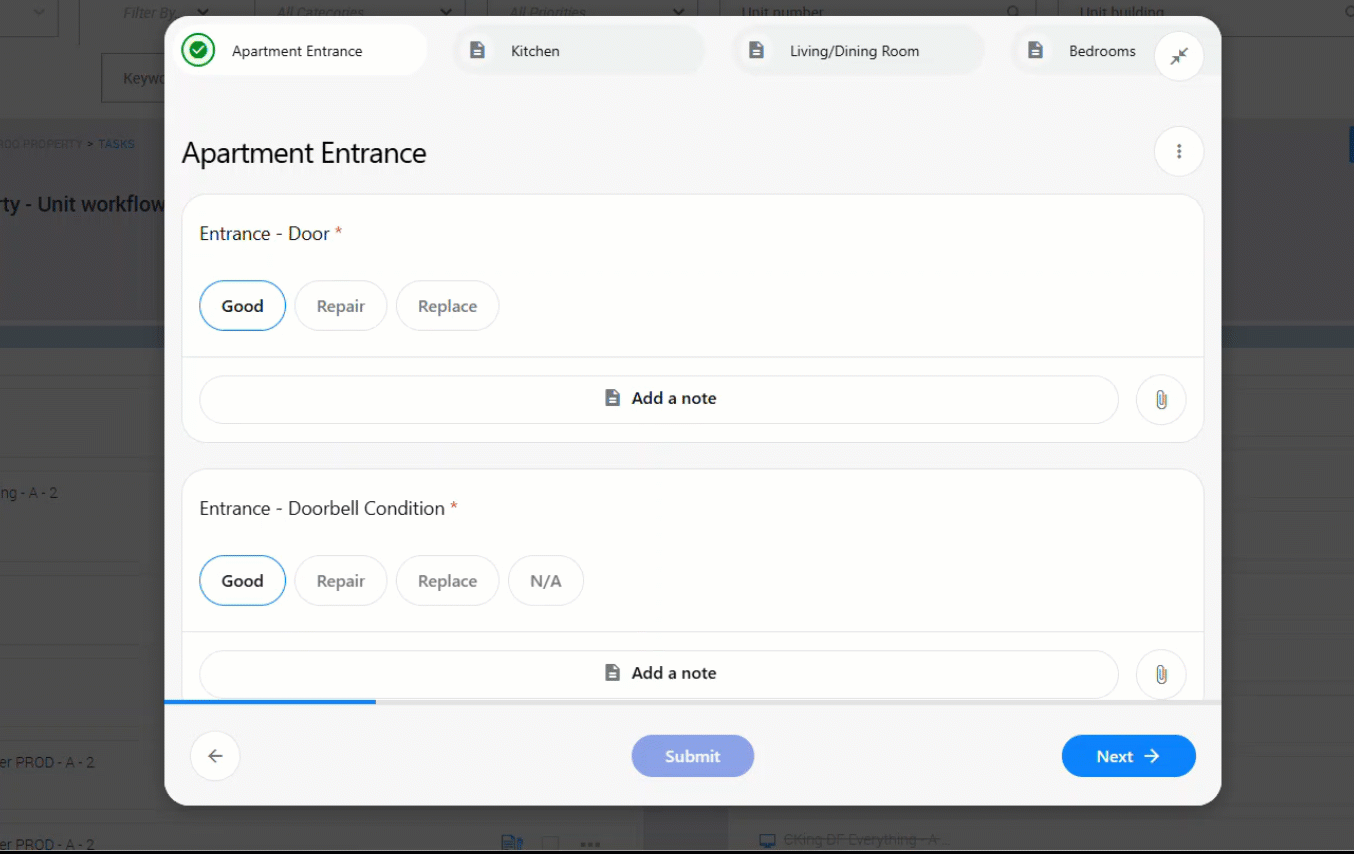Click the Living/Dining Room document icon
The width and height of the screenshot is (1354, 854).
757,51
